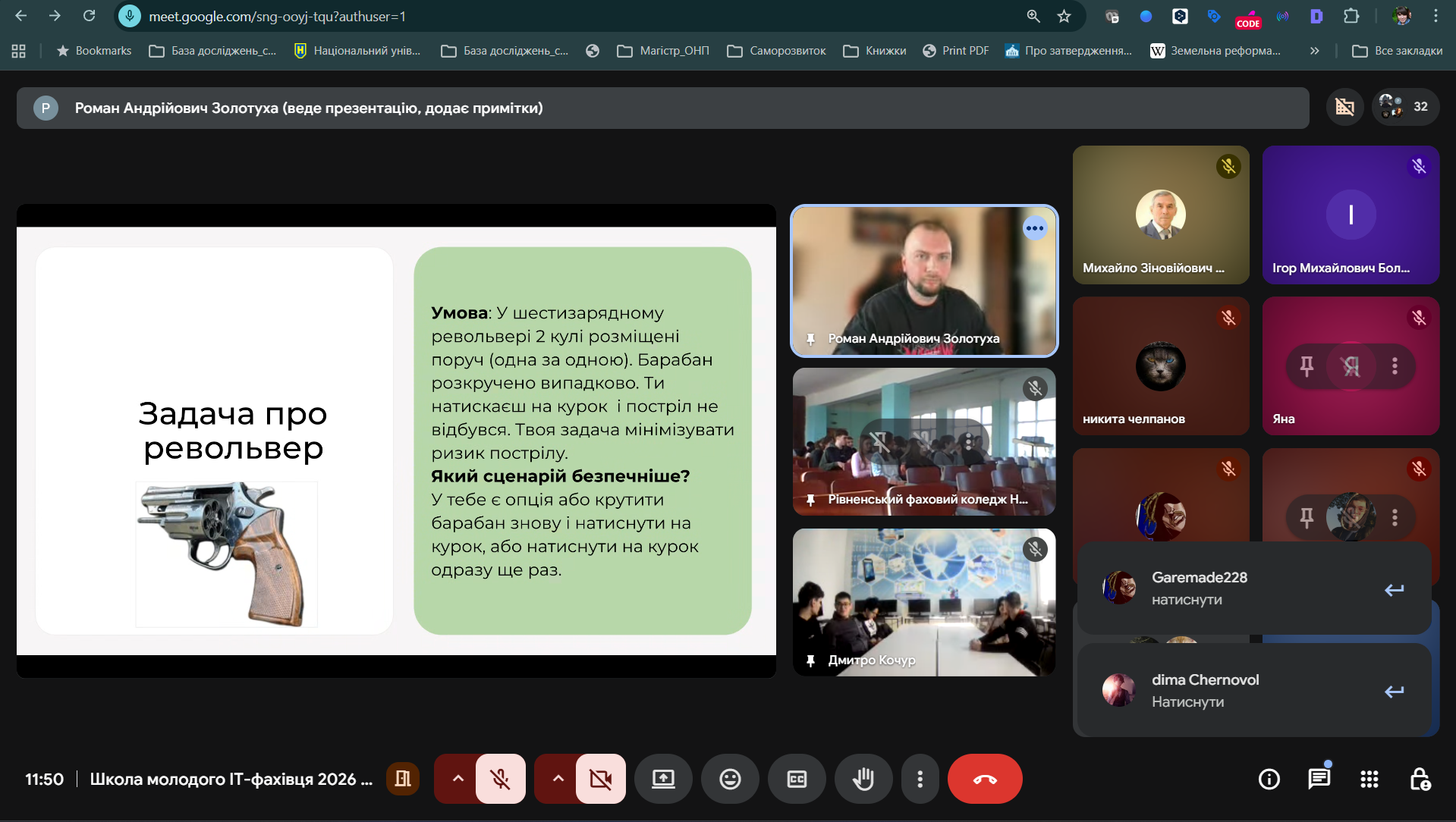Raise your hand in the meeting
Image resolution: width=1456 pixels, height=822 pixels.
click(x=863, y=779)
